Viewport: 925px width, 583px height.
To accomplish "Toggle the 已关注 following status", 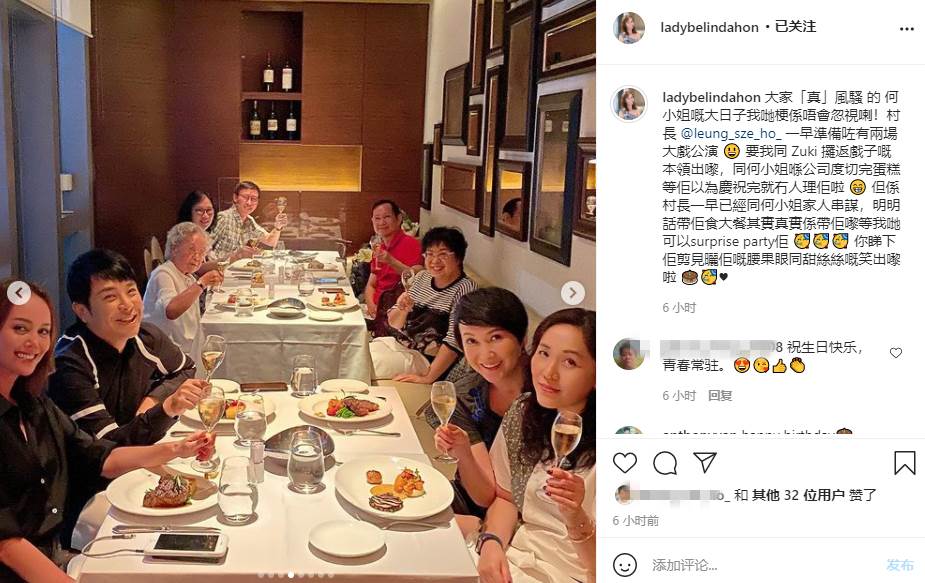I will (795, 27).
